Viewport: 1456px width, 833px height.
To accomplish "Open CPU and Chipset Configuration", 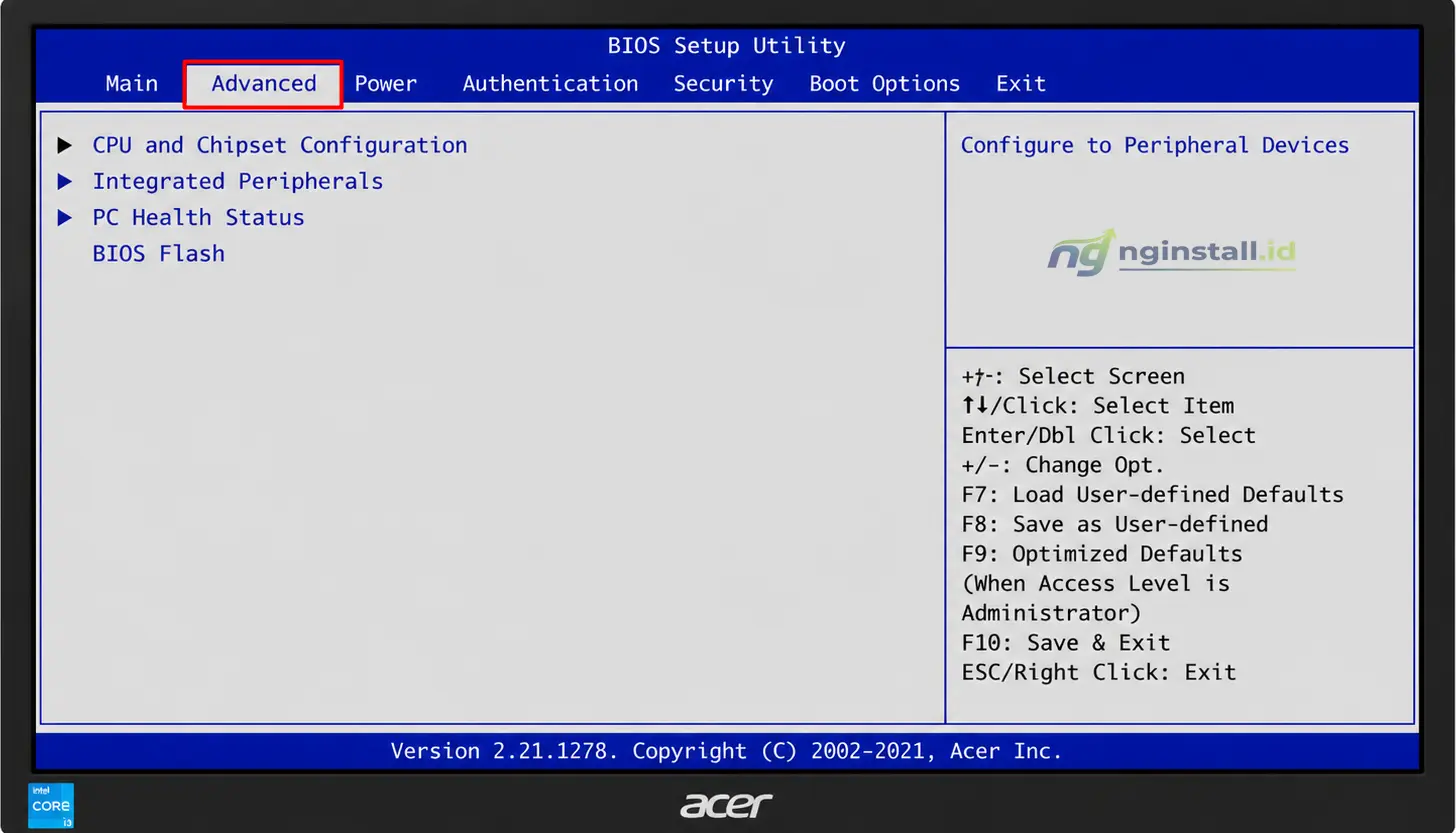I will (280, 145).
